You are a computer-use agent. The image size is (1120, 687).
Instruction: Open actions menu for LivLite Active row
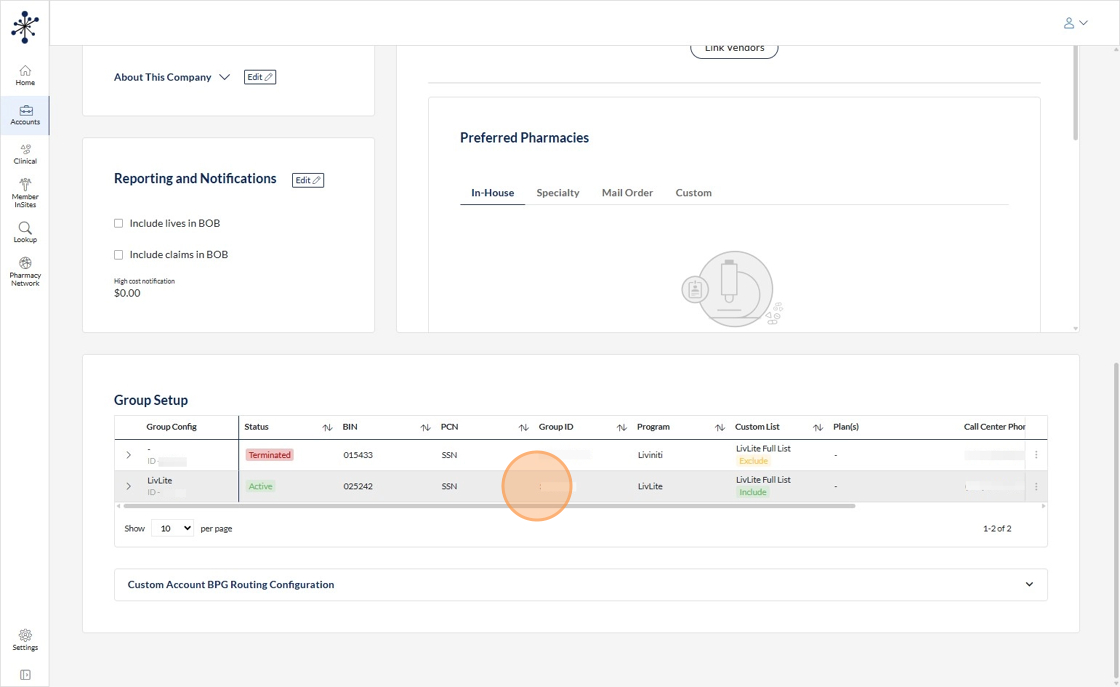pos(1036,486)
